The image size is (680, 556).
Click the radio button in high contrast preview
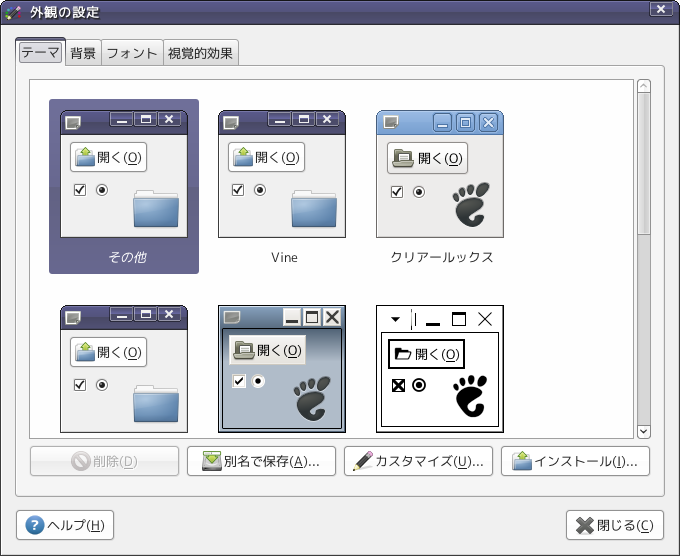click(x=419, y=385)
